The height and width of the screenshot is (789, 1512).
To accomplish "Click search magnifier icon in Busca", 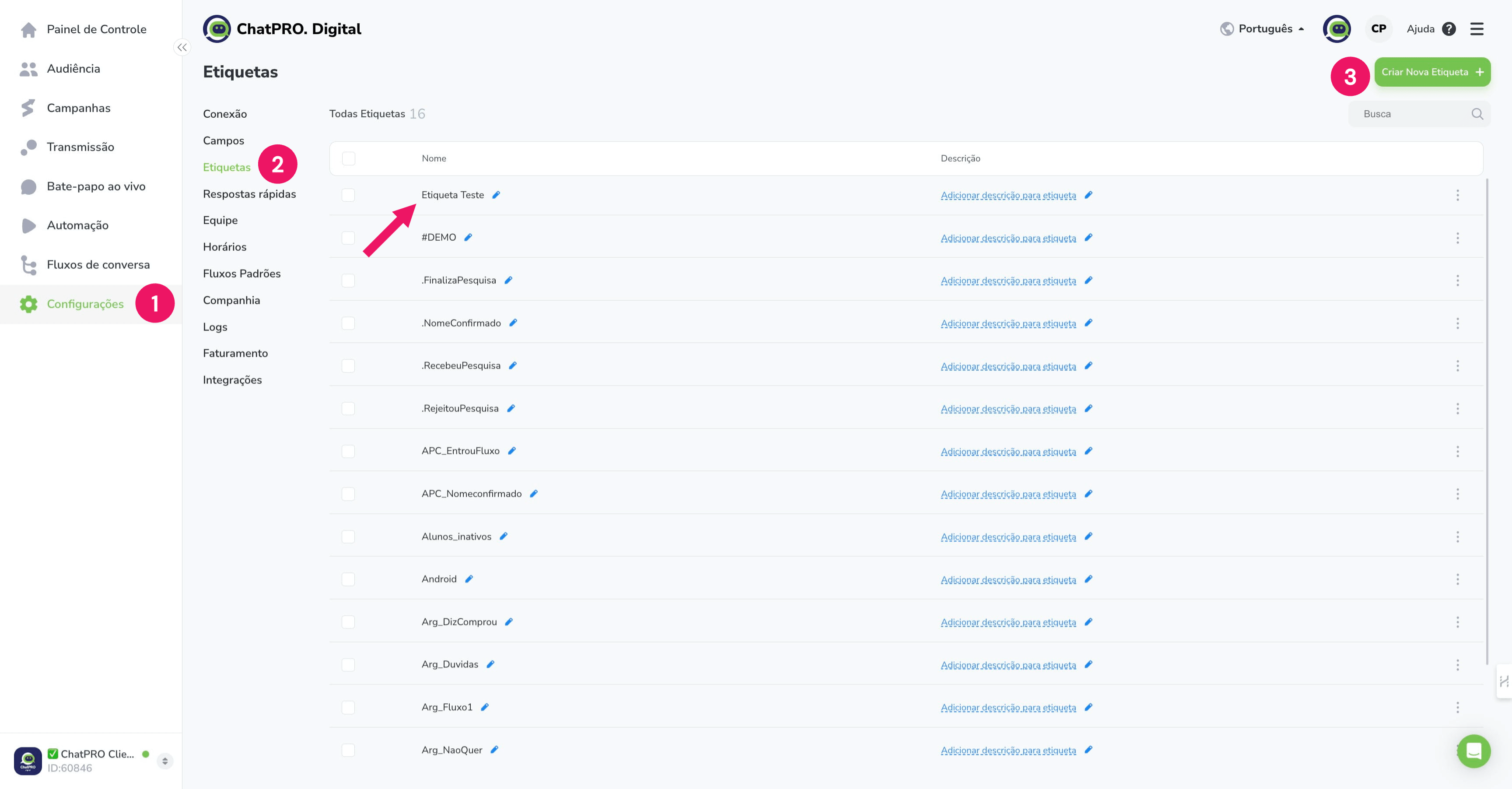I will tap(1477, 114).
